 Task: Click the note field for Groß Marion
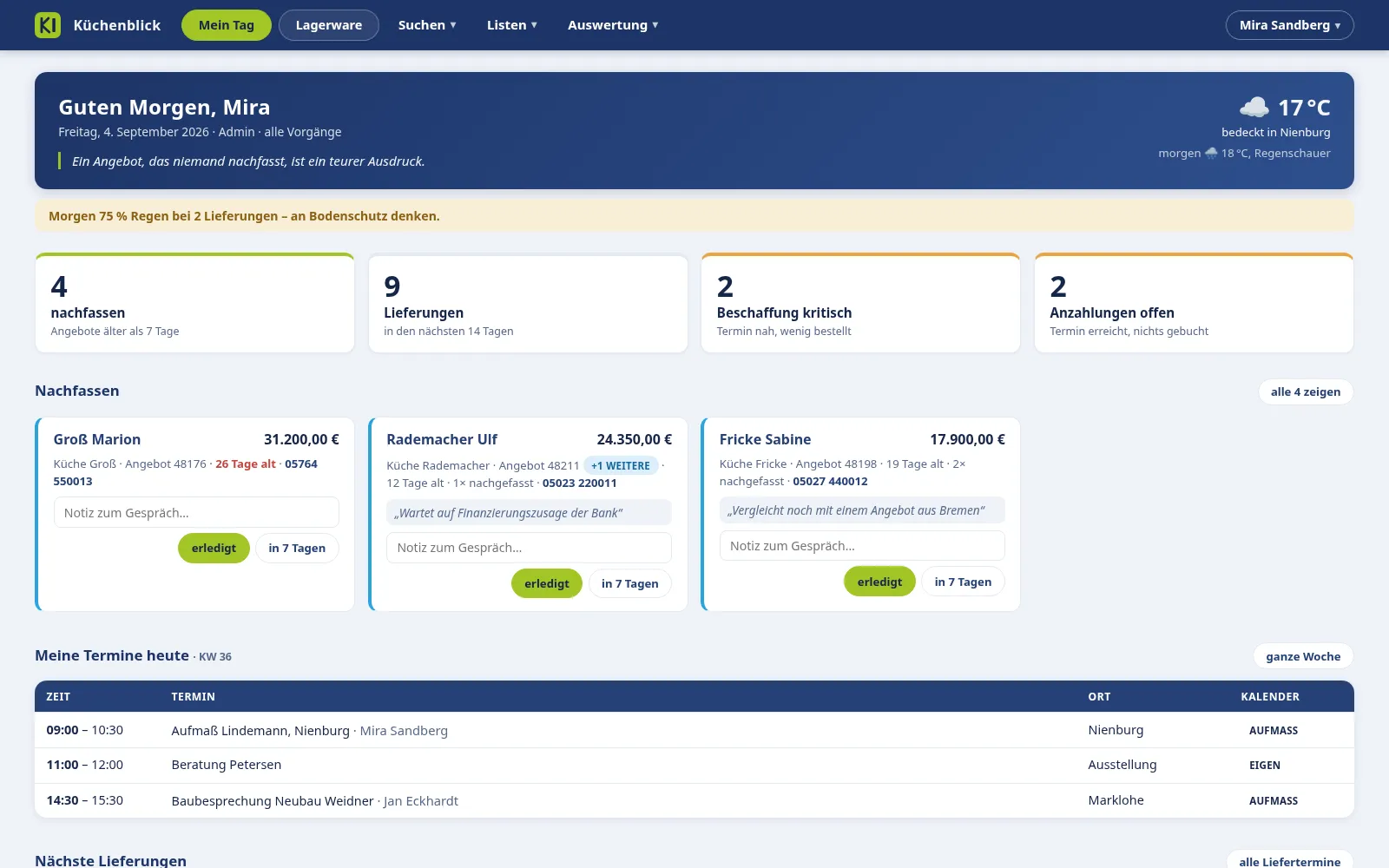point(196,512)
